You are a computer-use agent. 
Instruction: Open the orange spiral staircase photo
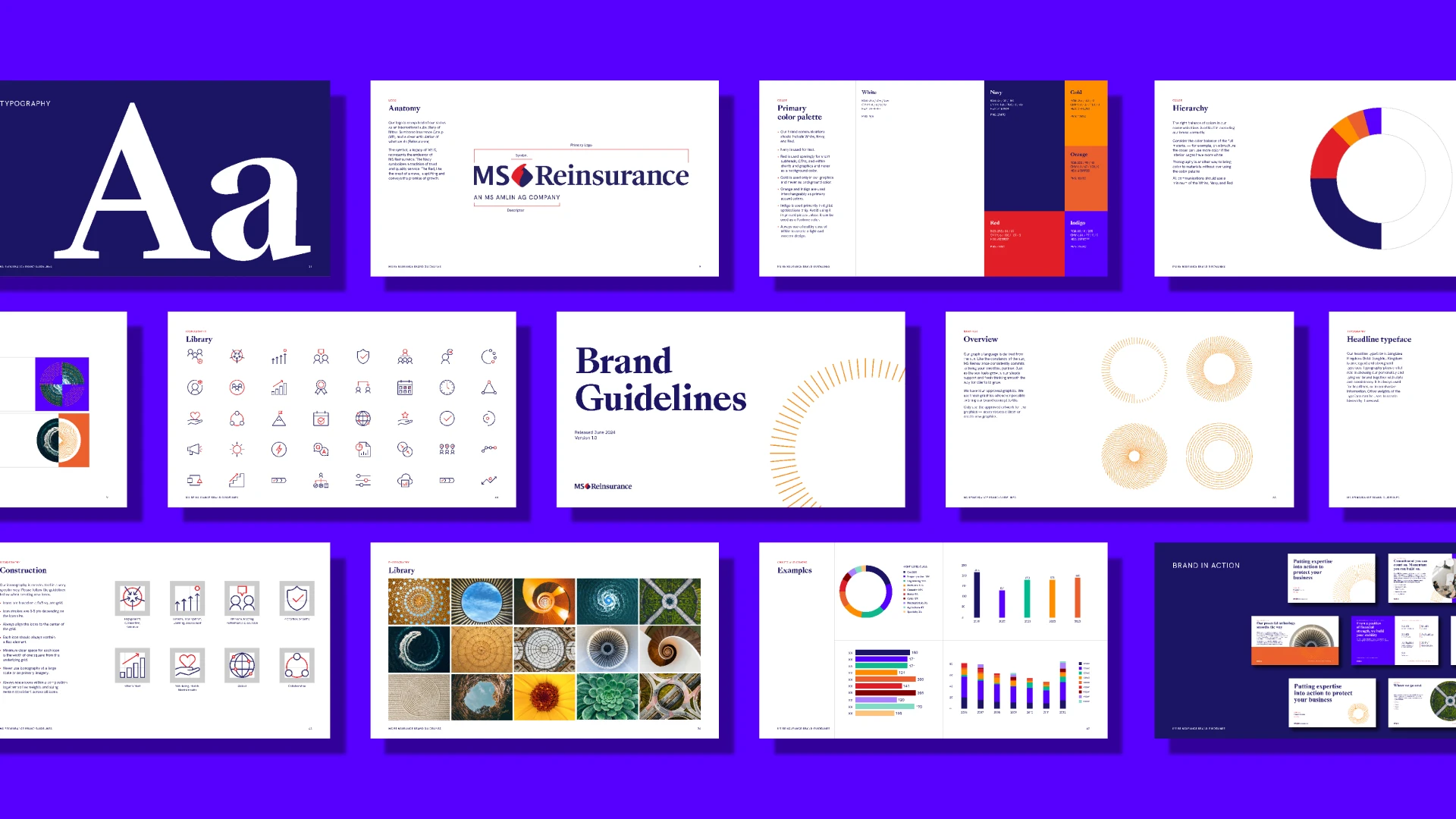pos(544,601)
